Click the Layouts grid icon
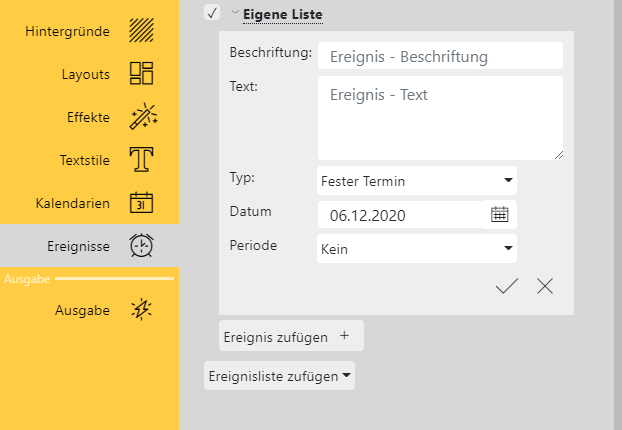This screenshot has width=622, height=430. [141, 74]
